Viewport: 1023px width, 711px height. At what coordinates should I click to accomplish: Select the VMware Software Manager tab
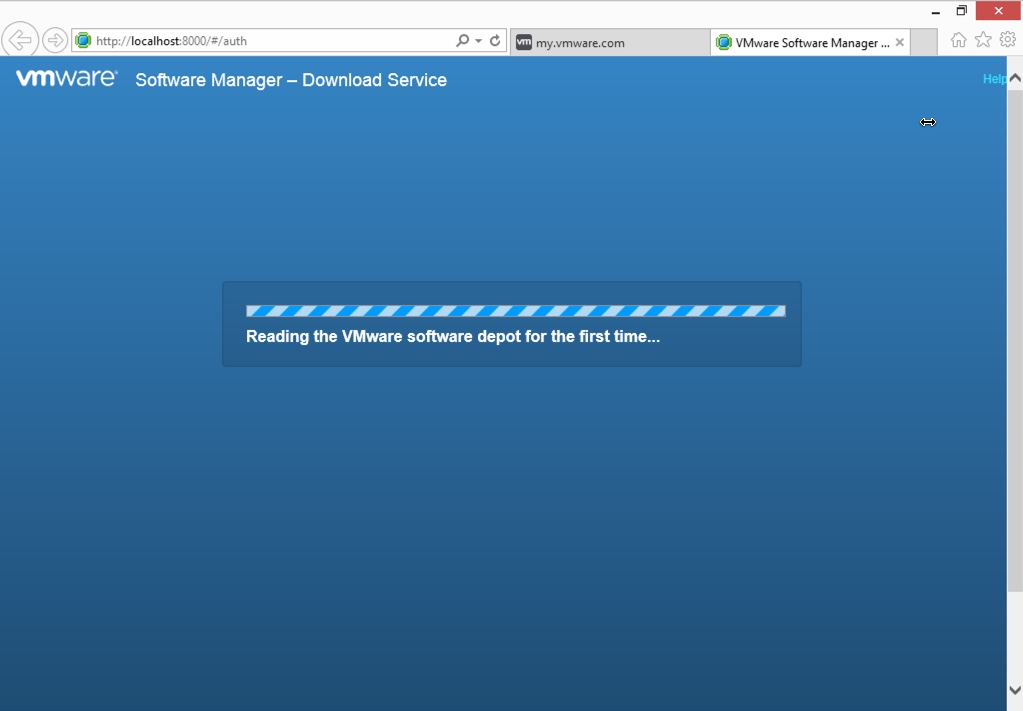tap(805, 42)
